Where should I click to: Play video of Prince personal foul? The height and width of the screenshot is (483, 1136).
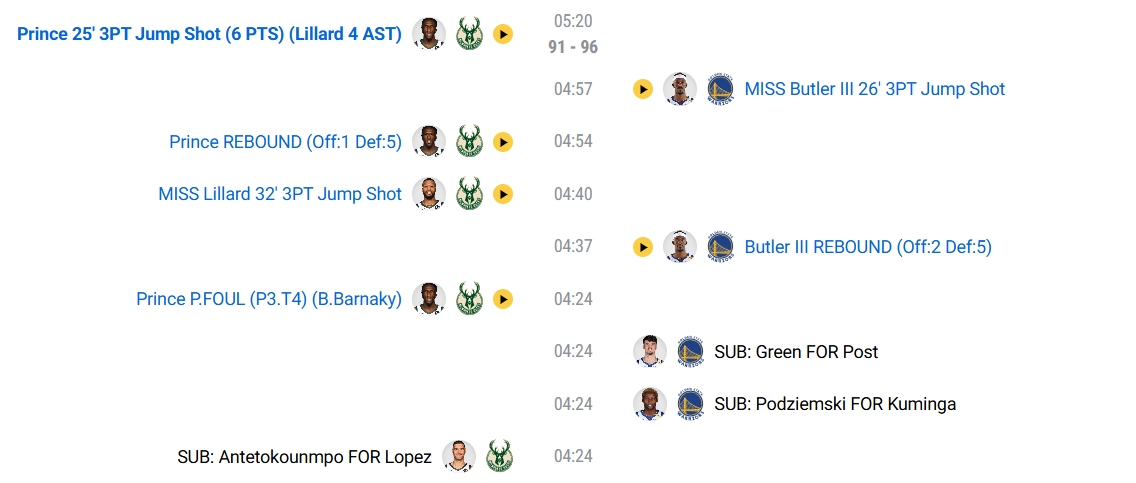pos(503,299)
